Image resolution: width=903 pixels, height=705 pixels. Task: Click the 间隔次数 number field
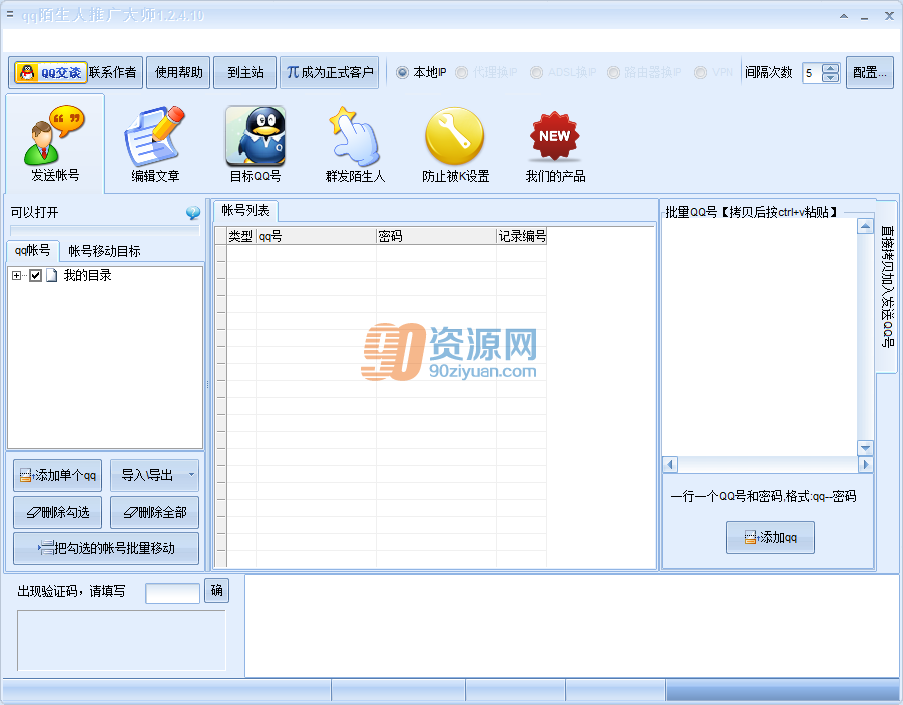(813, 73)
